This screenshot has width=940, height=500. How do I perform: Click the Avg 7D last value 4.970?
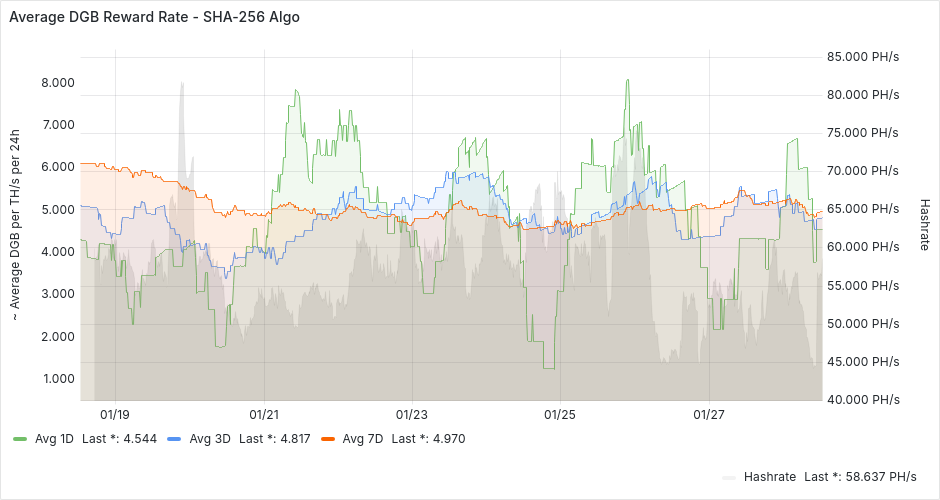[x=446, y=438]
